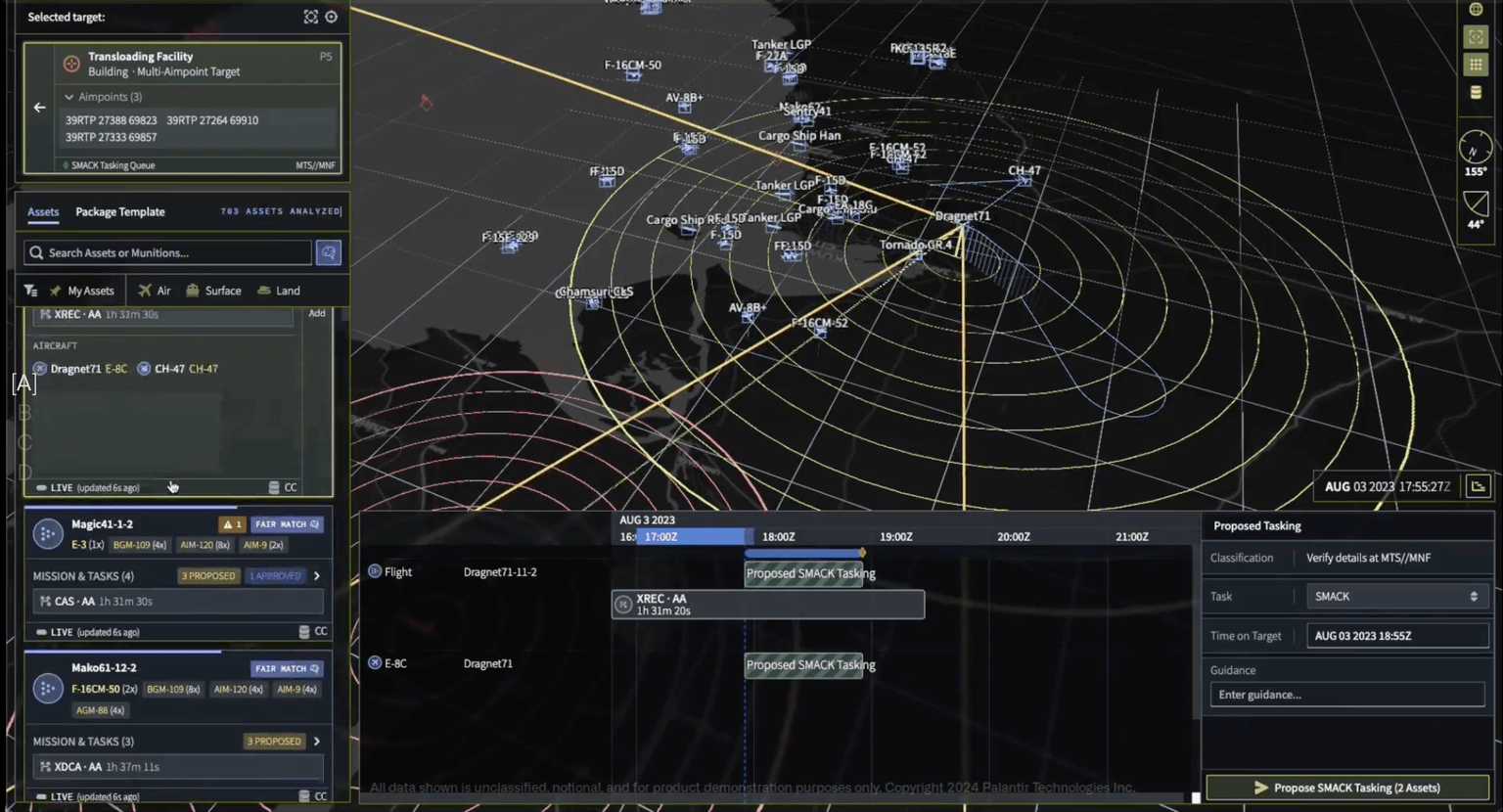Screen dimensions: 1503x812
Task: Toggle the Air asset filter
Action: pyautogui.click(x=155, y=290)
